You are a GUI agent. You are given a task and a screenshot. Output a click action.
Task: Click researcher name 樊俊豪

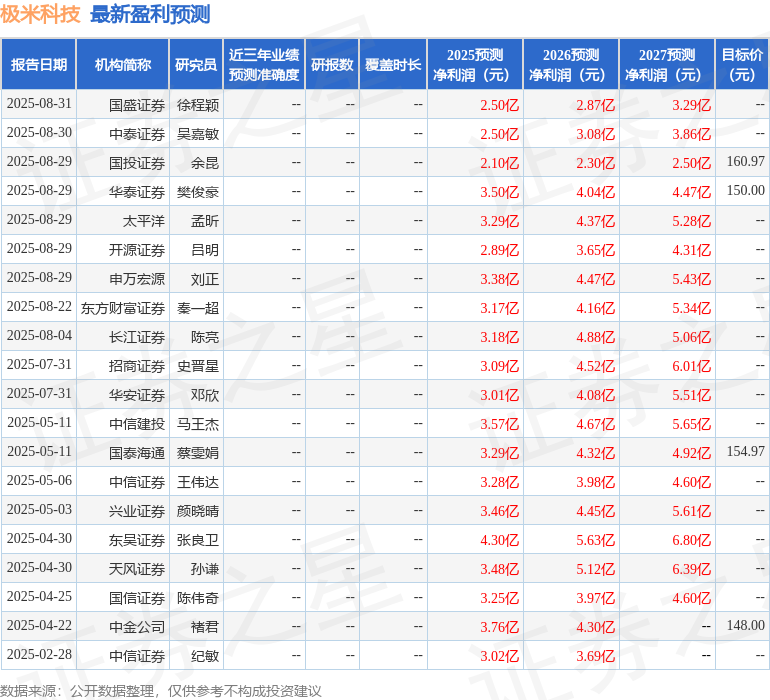[198, 192]
